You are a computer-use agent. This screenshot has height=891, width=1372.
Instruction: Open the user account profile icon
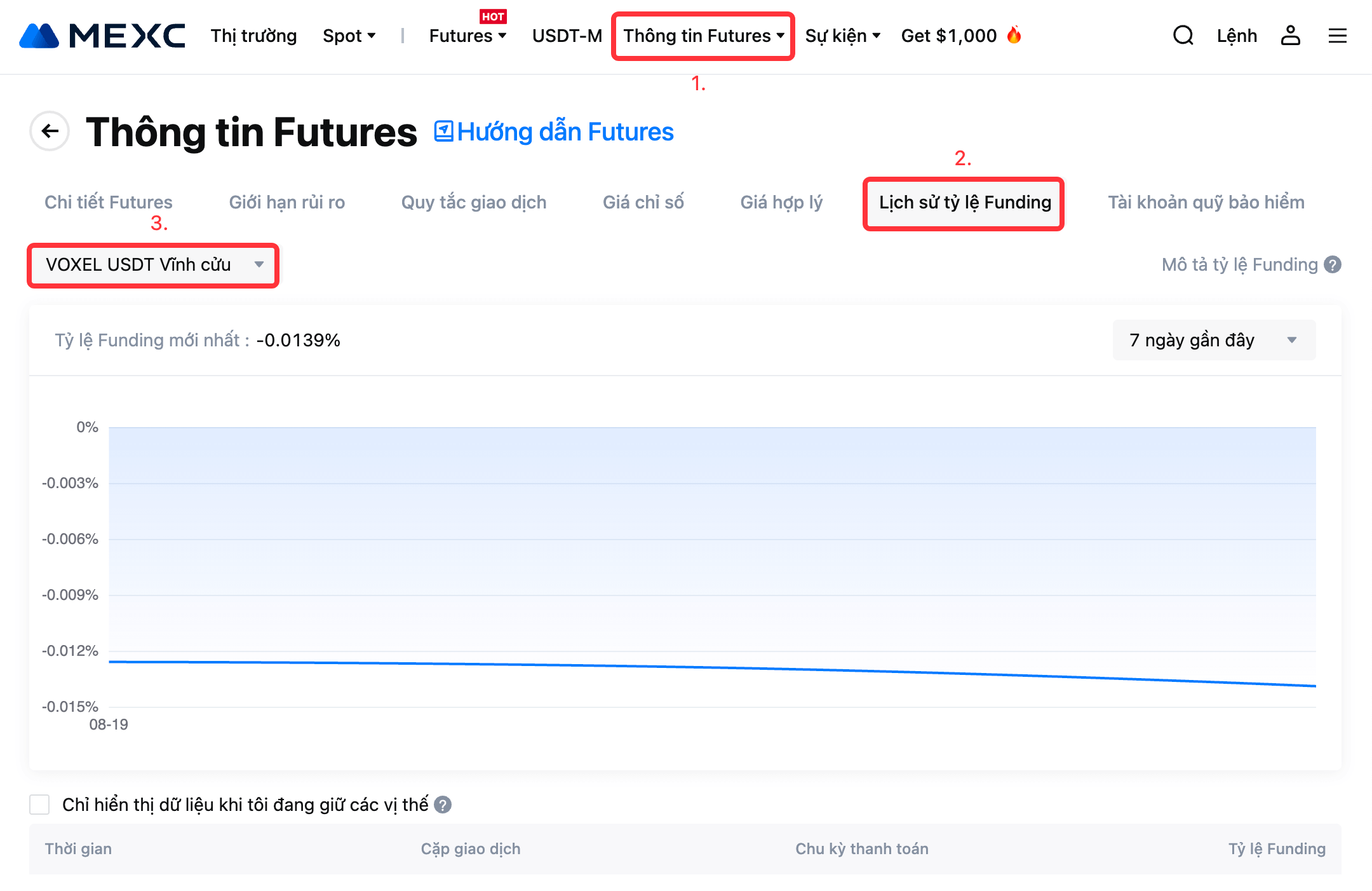1290,36
